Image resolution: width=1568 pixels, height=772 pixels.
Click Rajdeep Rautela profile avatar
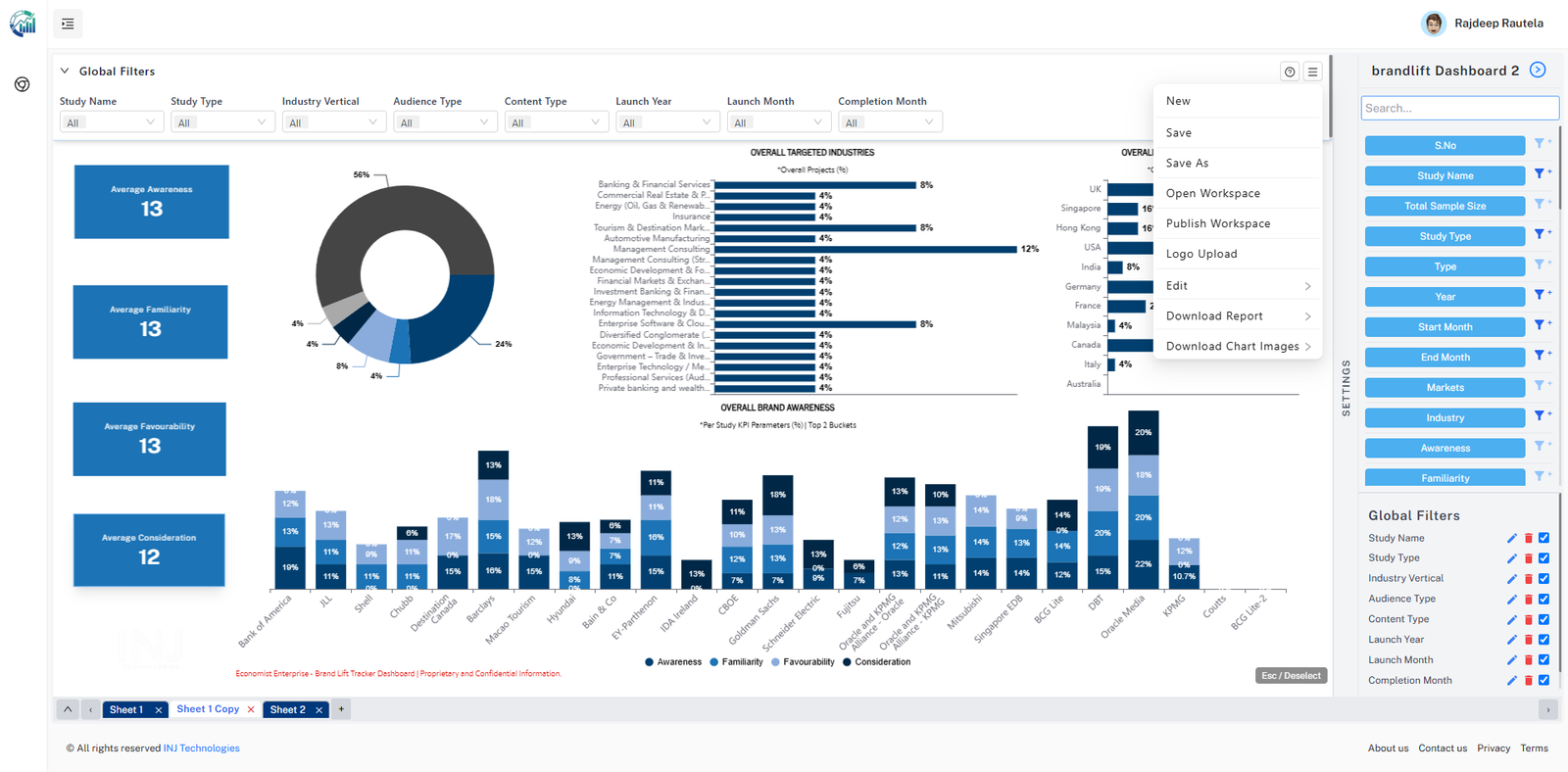1434,24
